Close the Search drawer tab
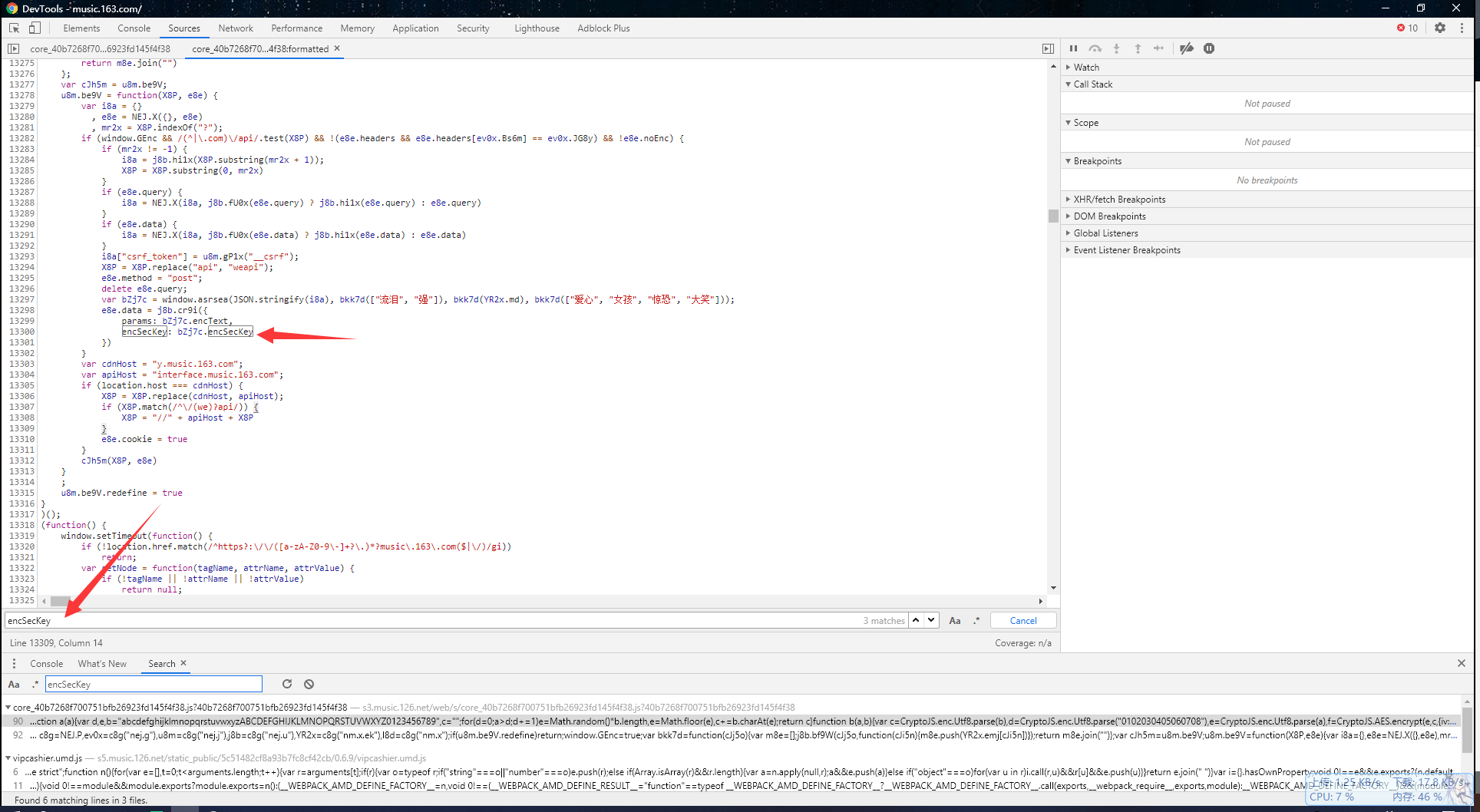 coord(183,663)
